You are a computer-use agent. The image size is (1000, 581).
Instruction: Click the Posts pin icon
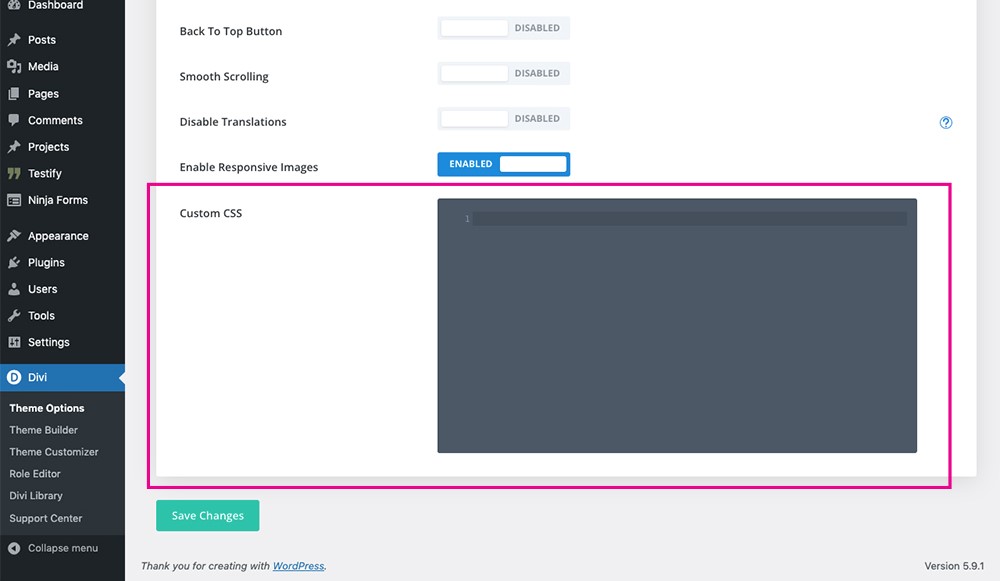click(14, 40)
